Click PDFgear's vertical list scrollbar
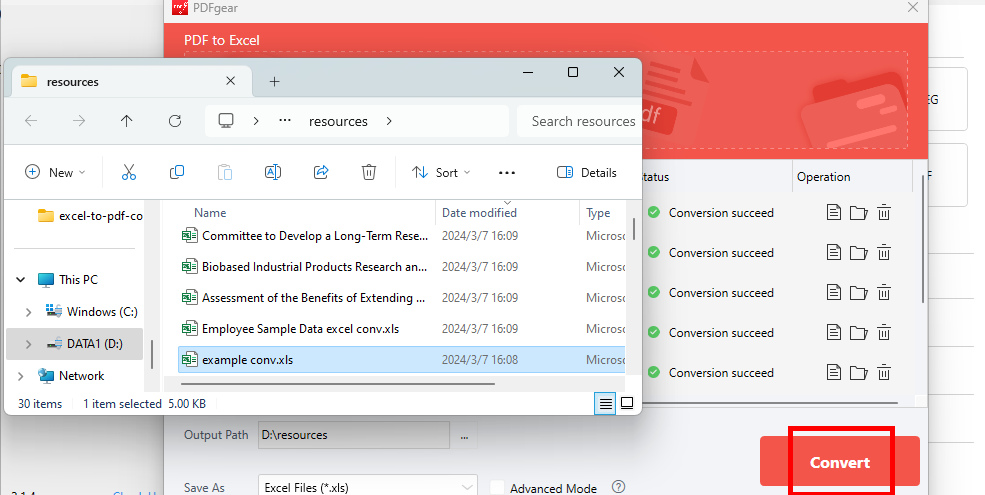 click(x=923, y=239)
